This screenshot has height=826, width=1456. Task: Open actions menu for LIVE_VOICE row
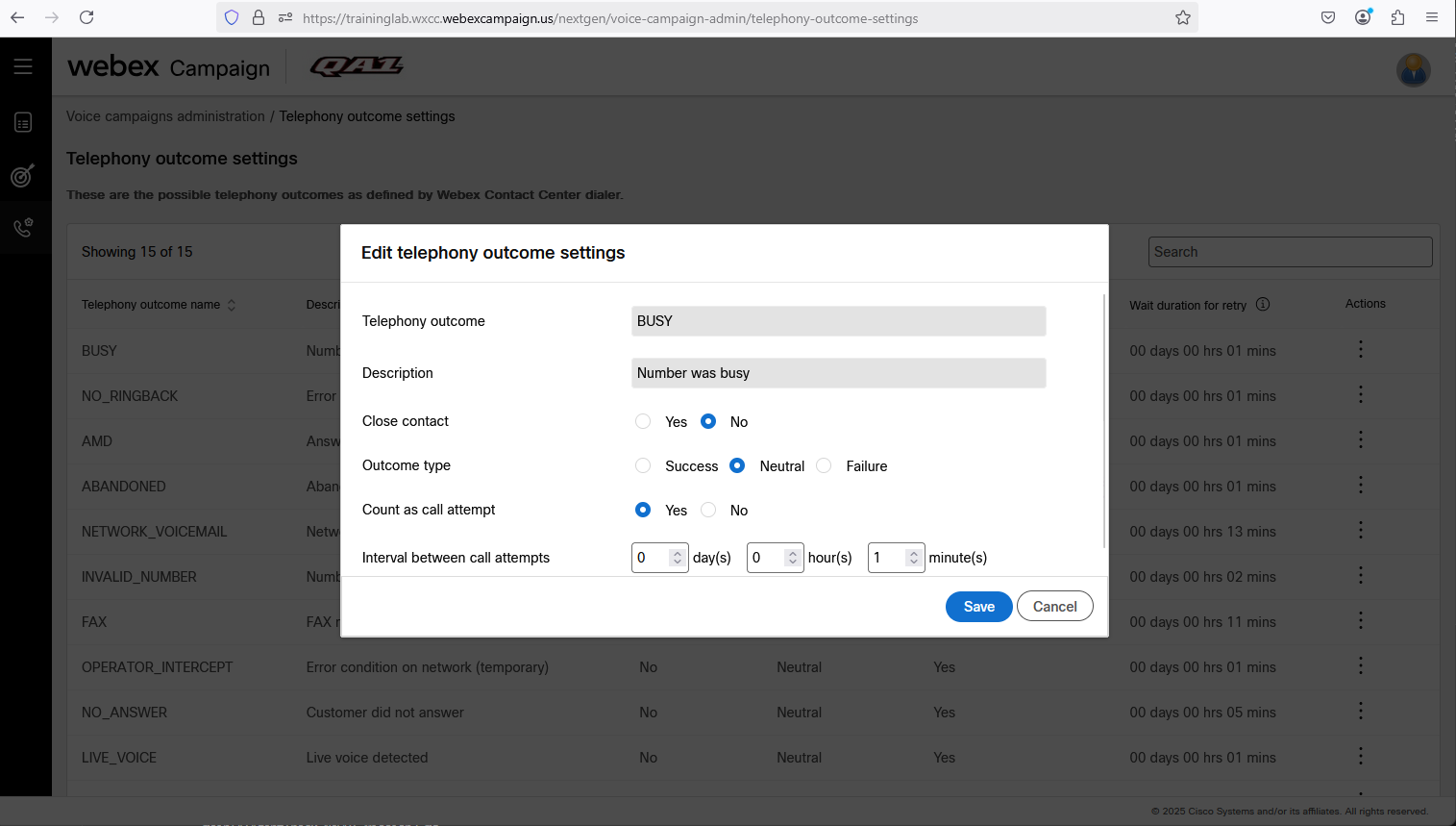point(1360,756)
